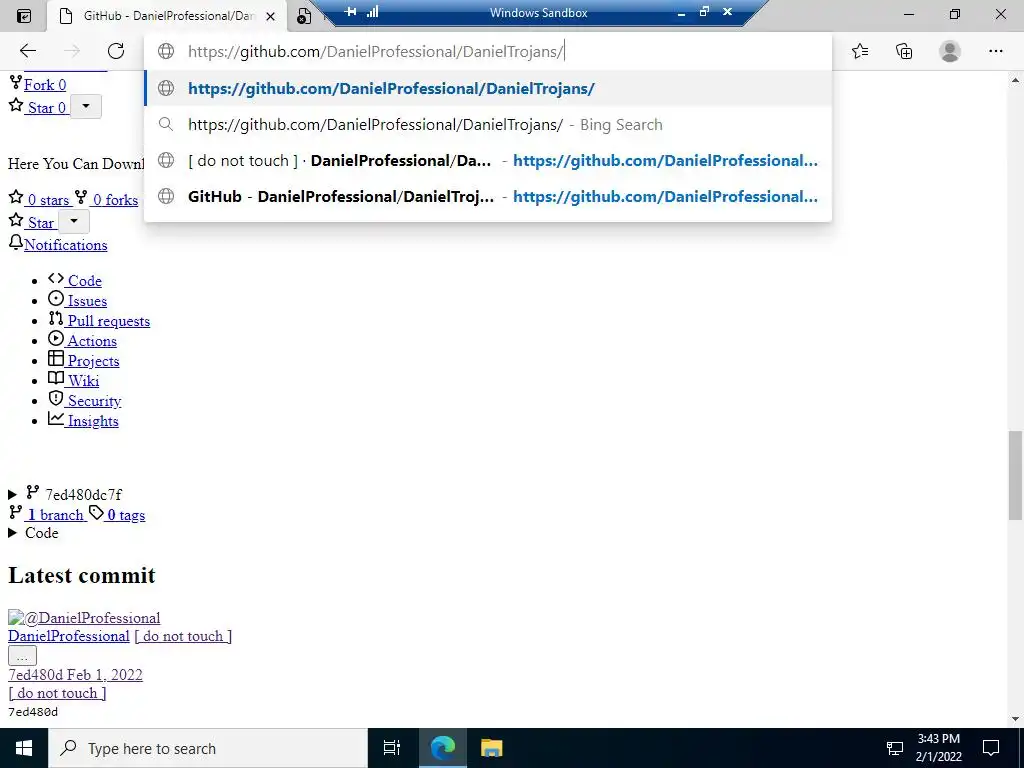Open the Insights section
This screenshot has width=1024, height=768.
(x=91, y=421)
